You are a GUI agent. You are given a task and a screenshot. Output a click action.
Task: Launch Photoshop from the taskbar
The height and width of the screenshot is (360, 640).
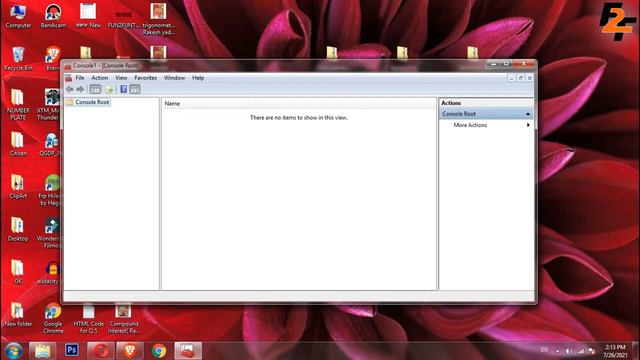71,350
